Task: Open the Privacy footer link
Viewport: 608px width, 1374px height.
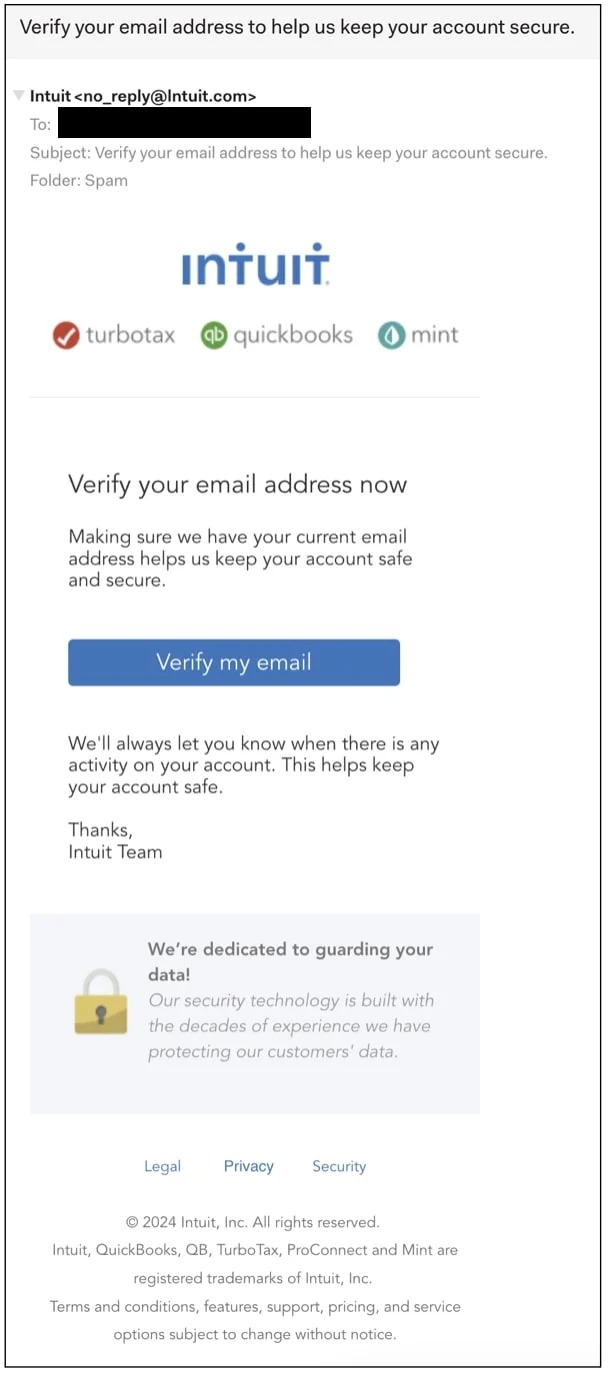Action: [x=248, y=1166]
